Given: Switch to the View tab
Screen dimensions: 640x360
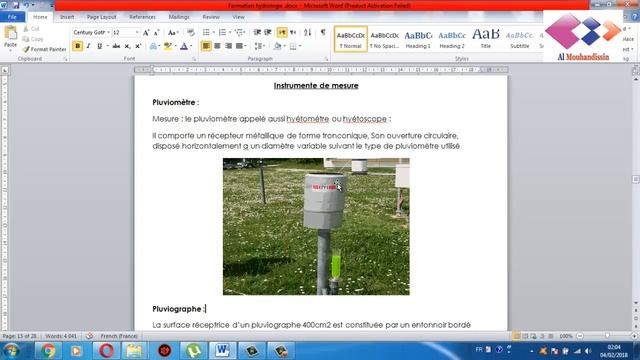Looking at the screenshot, I should [238, 17].
